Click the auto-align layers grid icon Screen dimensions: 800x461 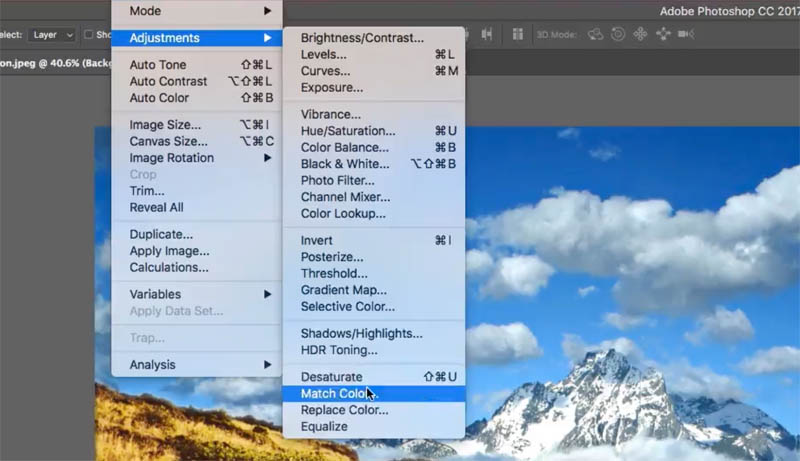tap(517, 34)
